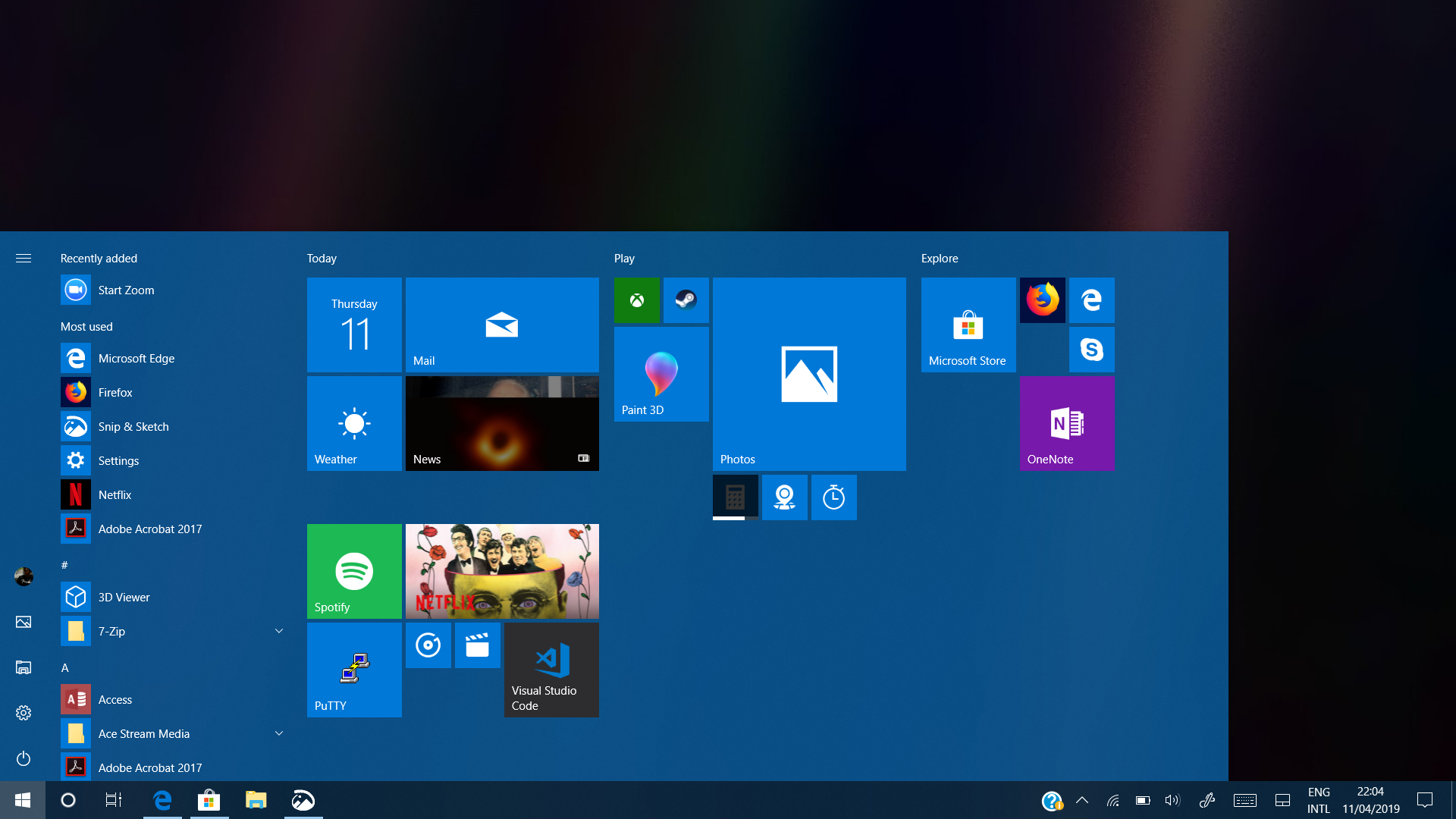Viewport: 1456px width, 819px height.
Task: Launch Start Zoom from Recently added
Action: pos(174,290)
